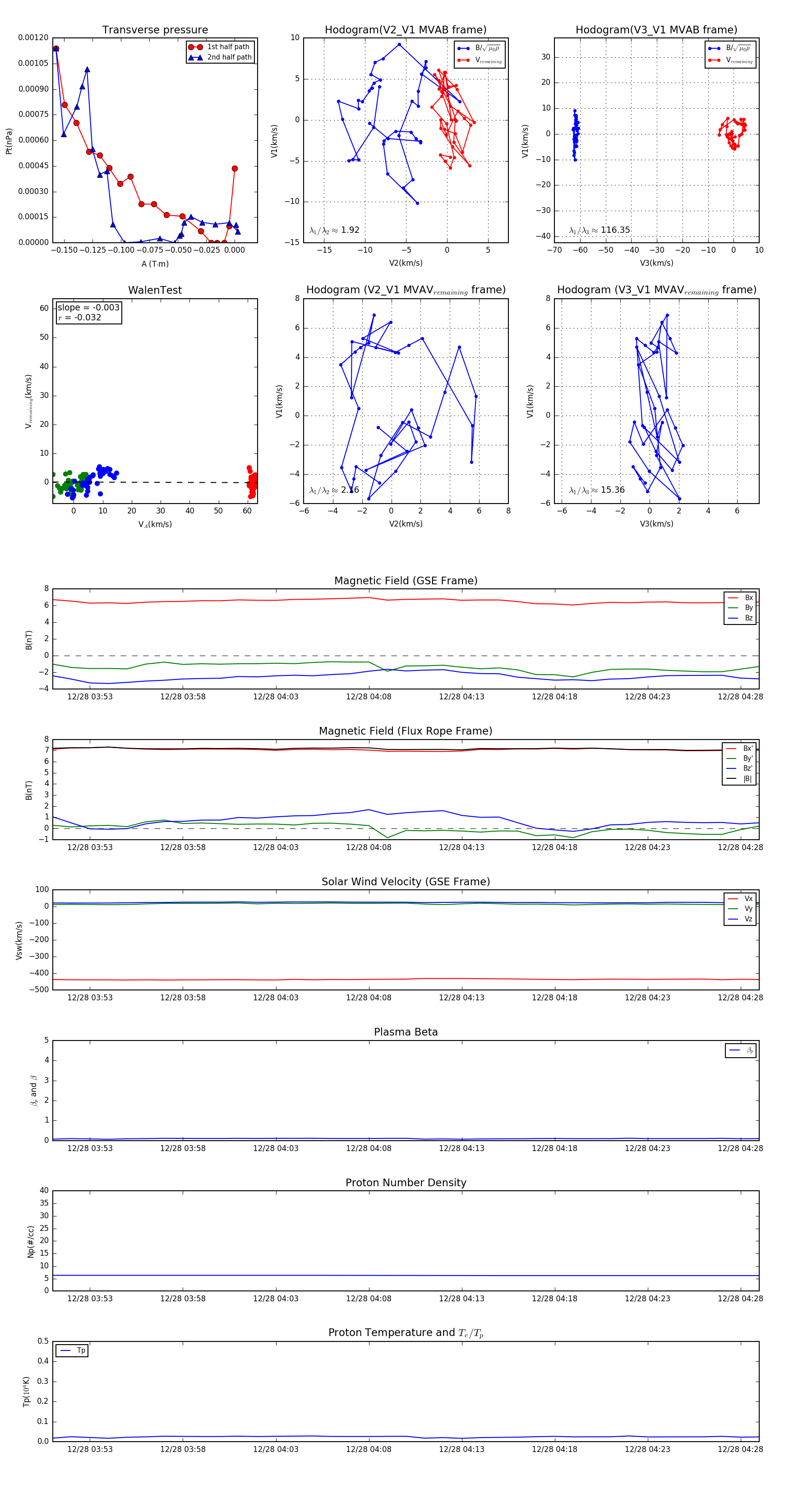The image size is (812, 1489).
Task: Click '12/28 03:53' tick under GSE magnetic field
Action: 90,697
